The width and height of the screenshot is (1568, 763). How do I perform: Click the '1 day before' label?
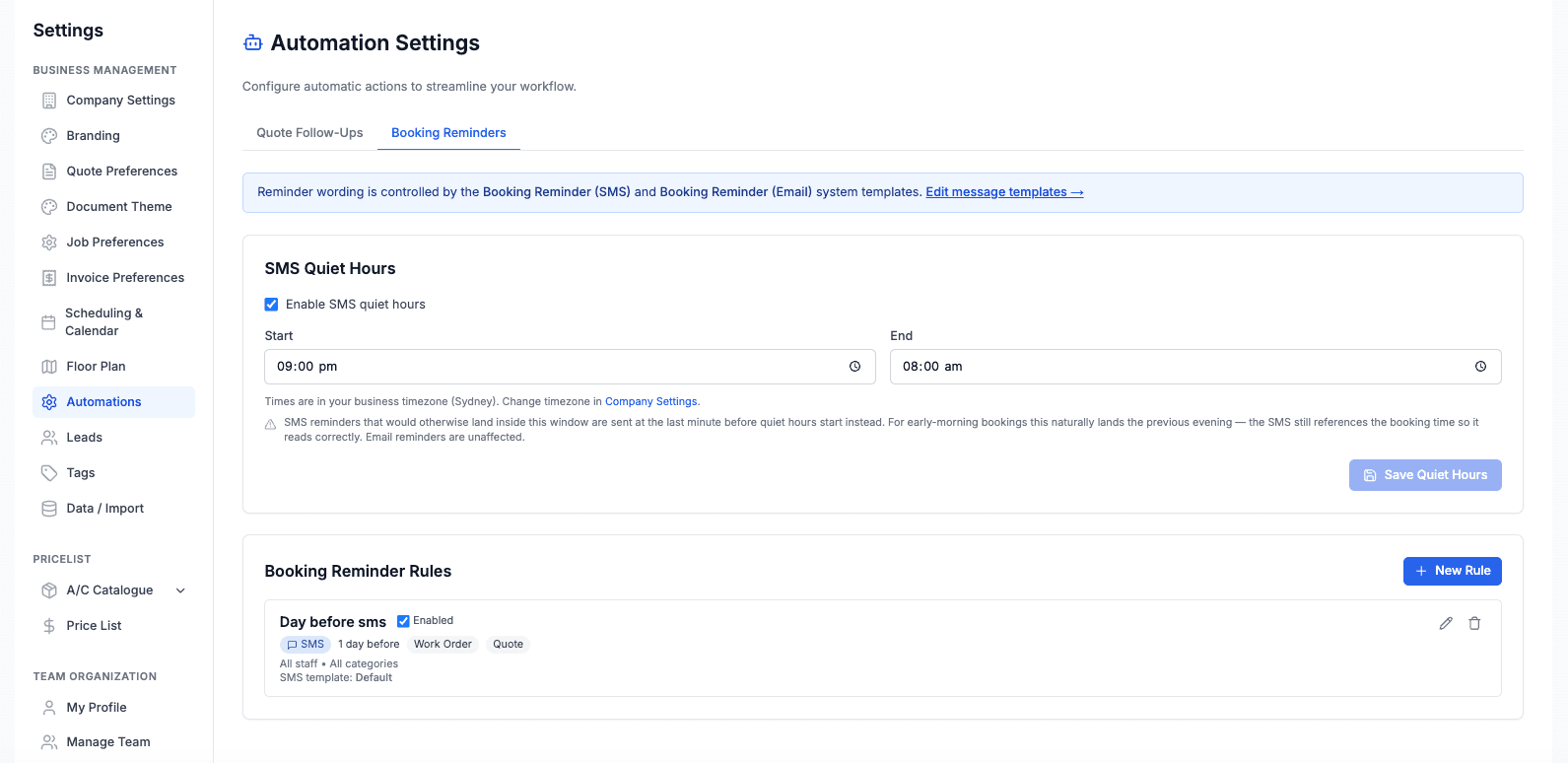369,645
